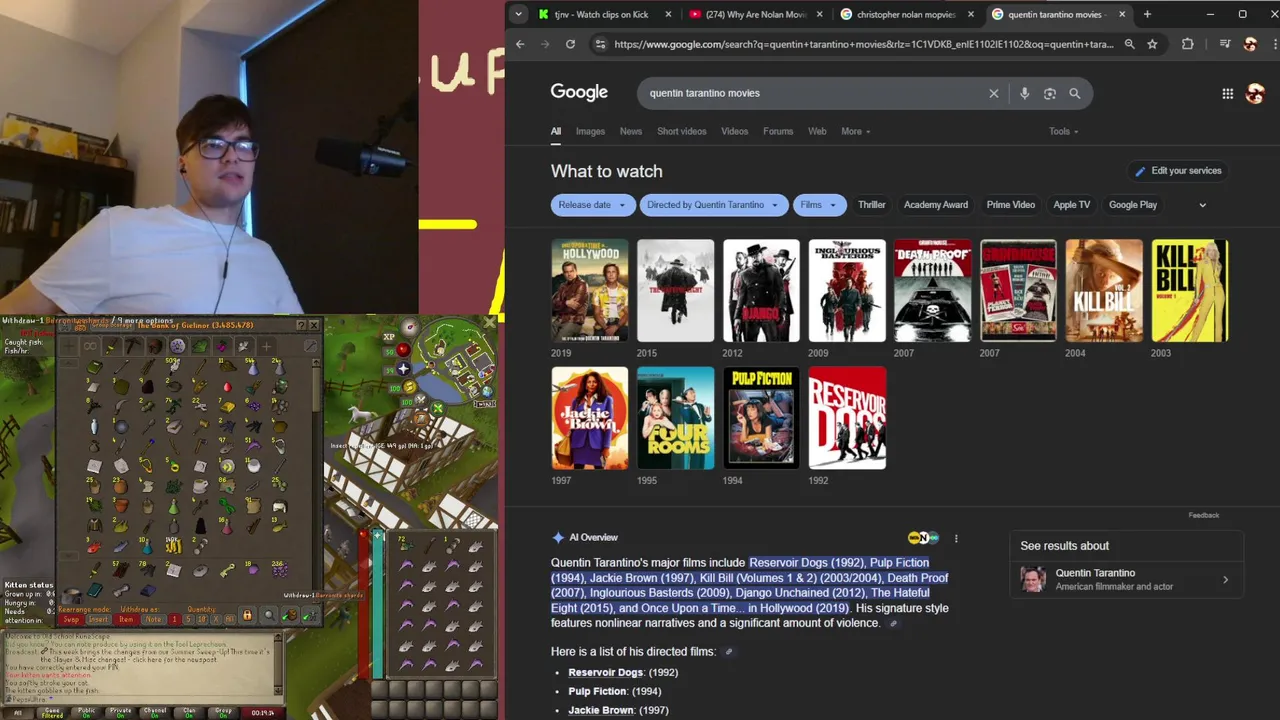Open the media control icon in Chrome toolbar
The image size is (1280, 720).
coord(1225,44)
